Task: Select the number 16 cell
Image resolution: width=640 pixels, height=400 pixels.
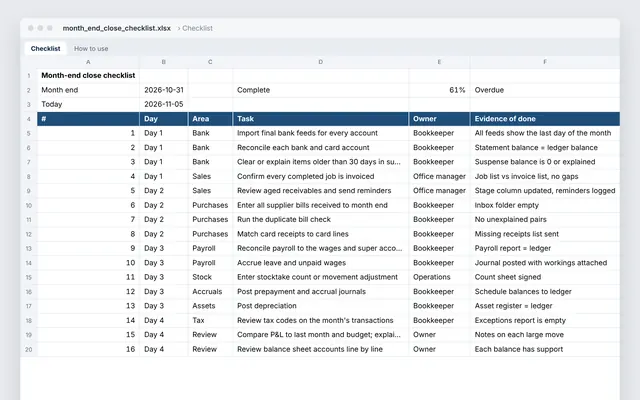Action: click(88, 349)
